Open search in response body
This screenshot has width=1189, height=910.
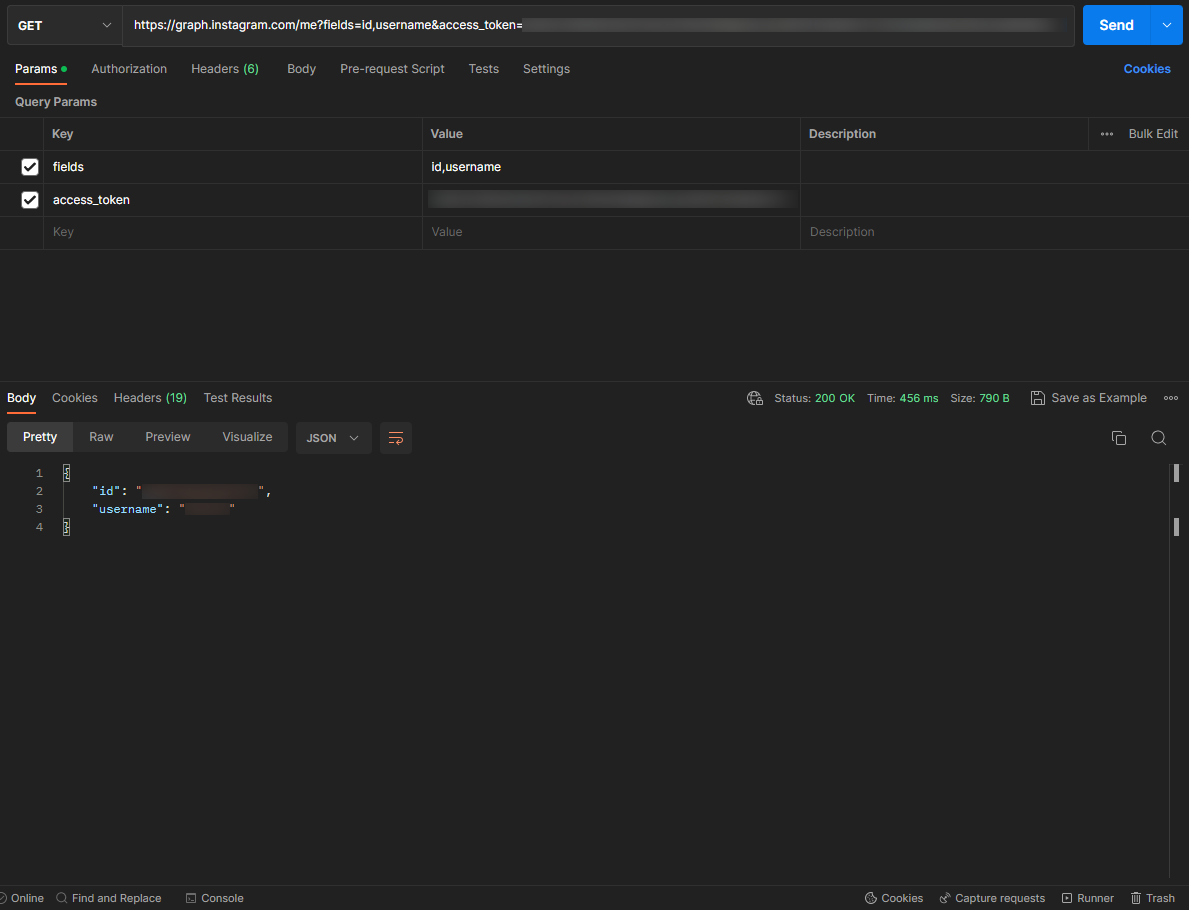(1158, 438)
